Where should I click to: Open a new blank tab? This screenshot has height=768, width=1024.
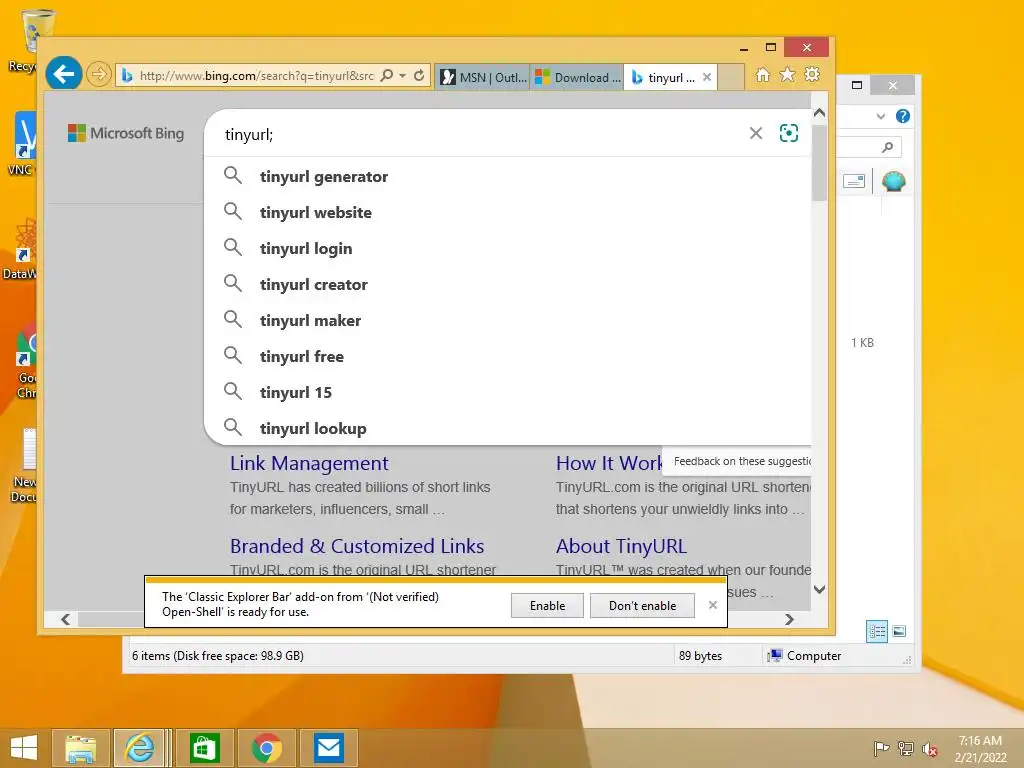pyautogui.click(x=731, y=77)
